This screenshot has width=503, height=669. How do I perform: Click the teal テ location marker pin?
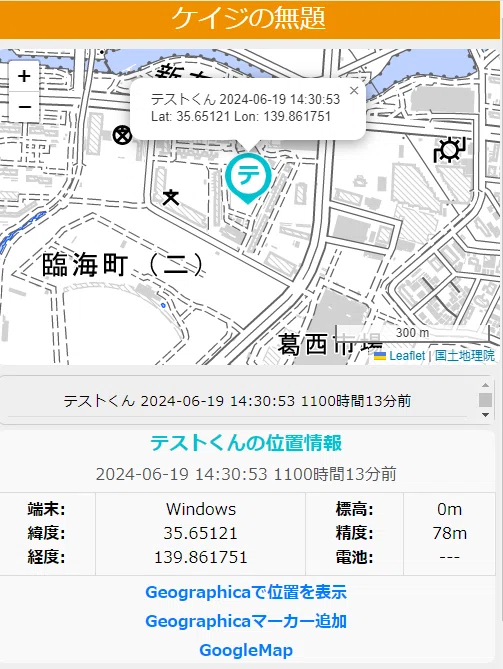(x=248, y=178)
